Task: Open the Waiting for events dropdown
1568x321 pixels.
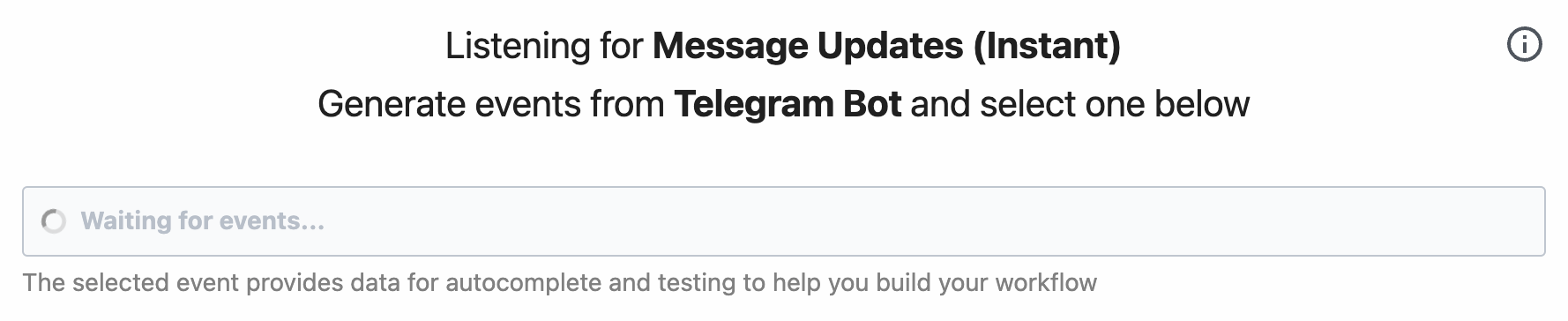Action: pos(783,221)
